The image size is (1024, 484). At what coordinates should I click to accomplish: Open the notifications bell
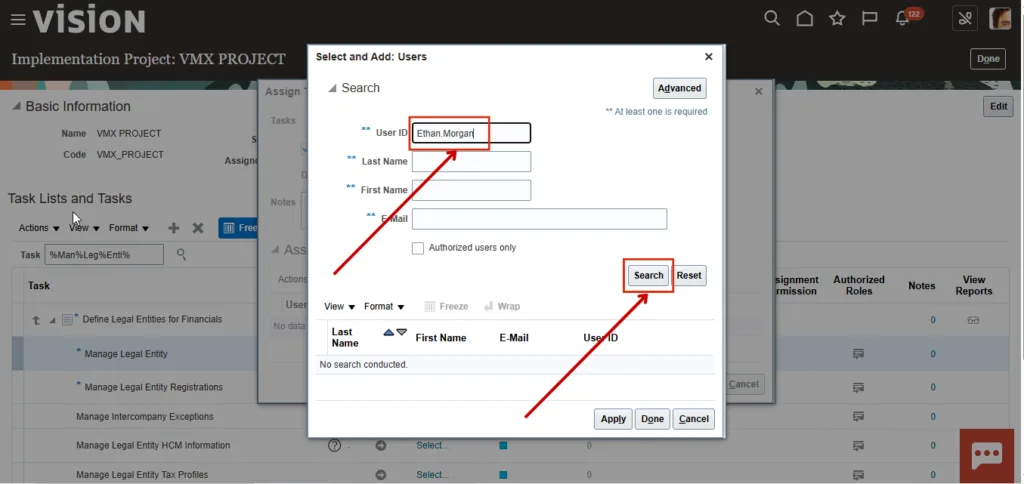(903, 19)
